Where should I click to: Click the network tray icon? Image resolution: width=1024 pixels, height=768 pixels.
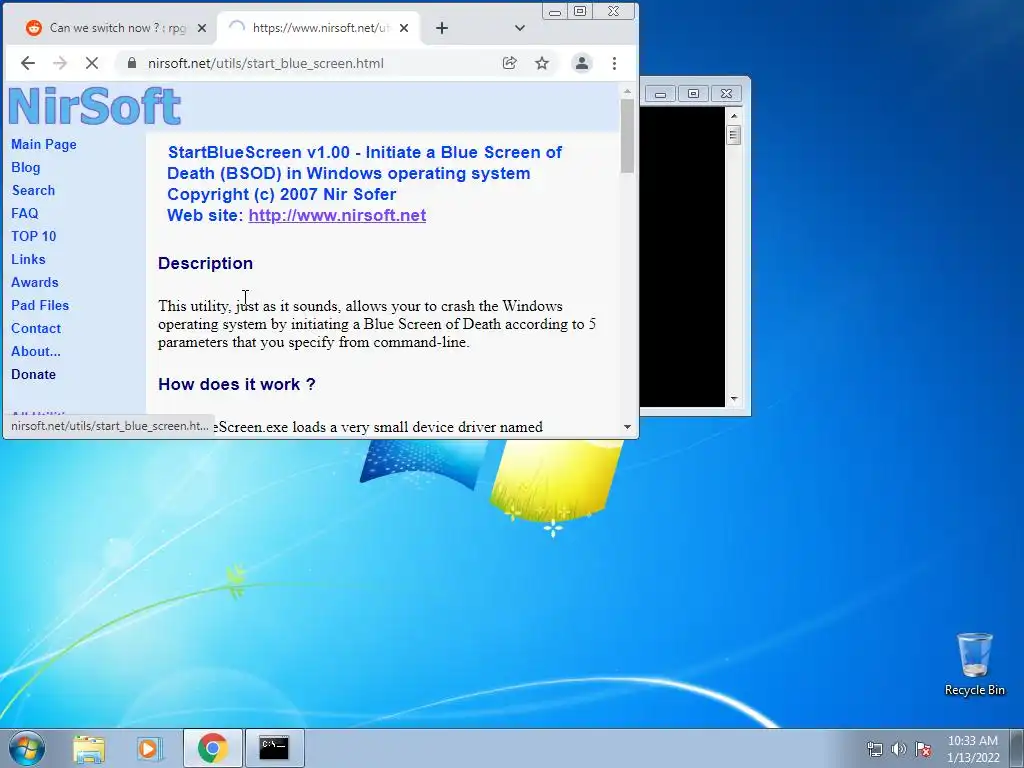tap(874, 749)
